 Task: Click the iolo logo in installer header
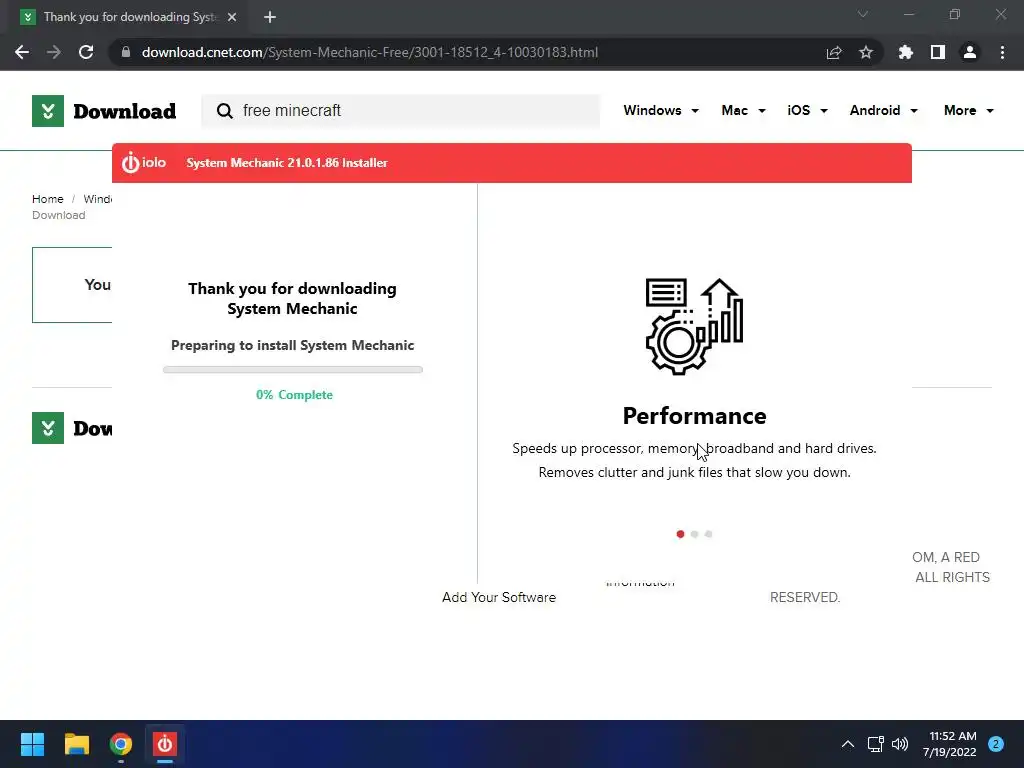coord(144,163)
